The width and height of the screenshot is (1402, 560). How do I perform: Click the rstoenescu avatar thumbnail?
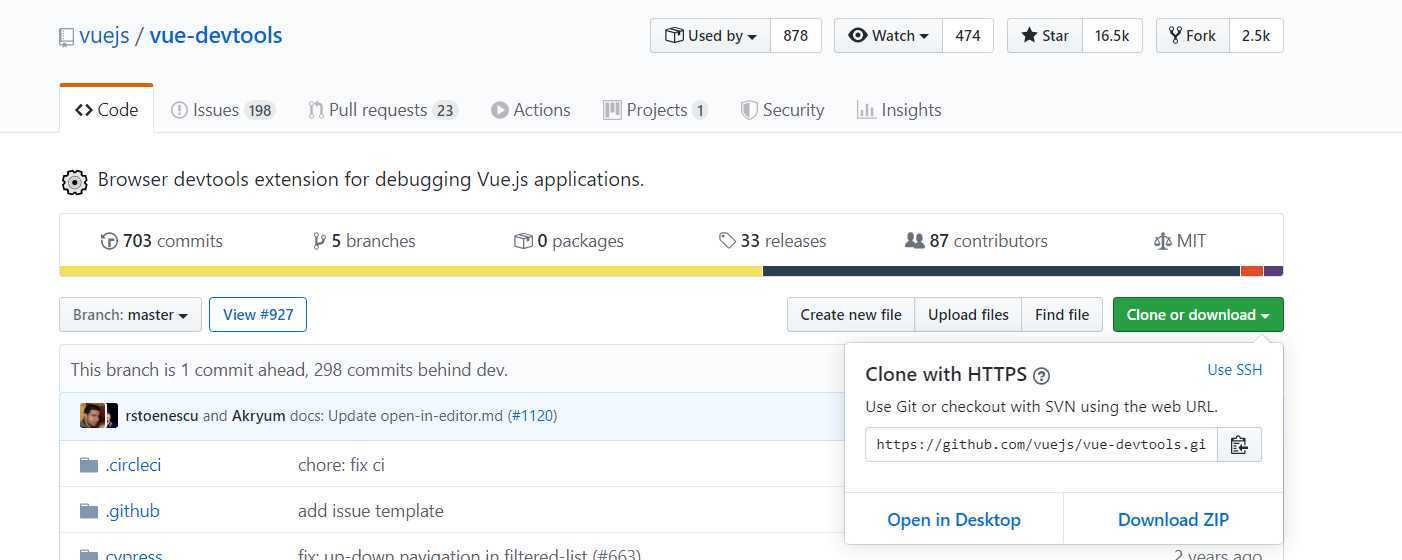pyautogui.click(x=93, y=415)
